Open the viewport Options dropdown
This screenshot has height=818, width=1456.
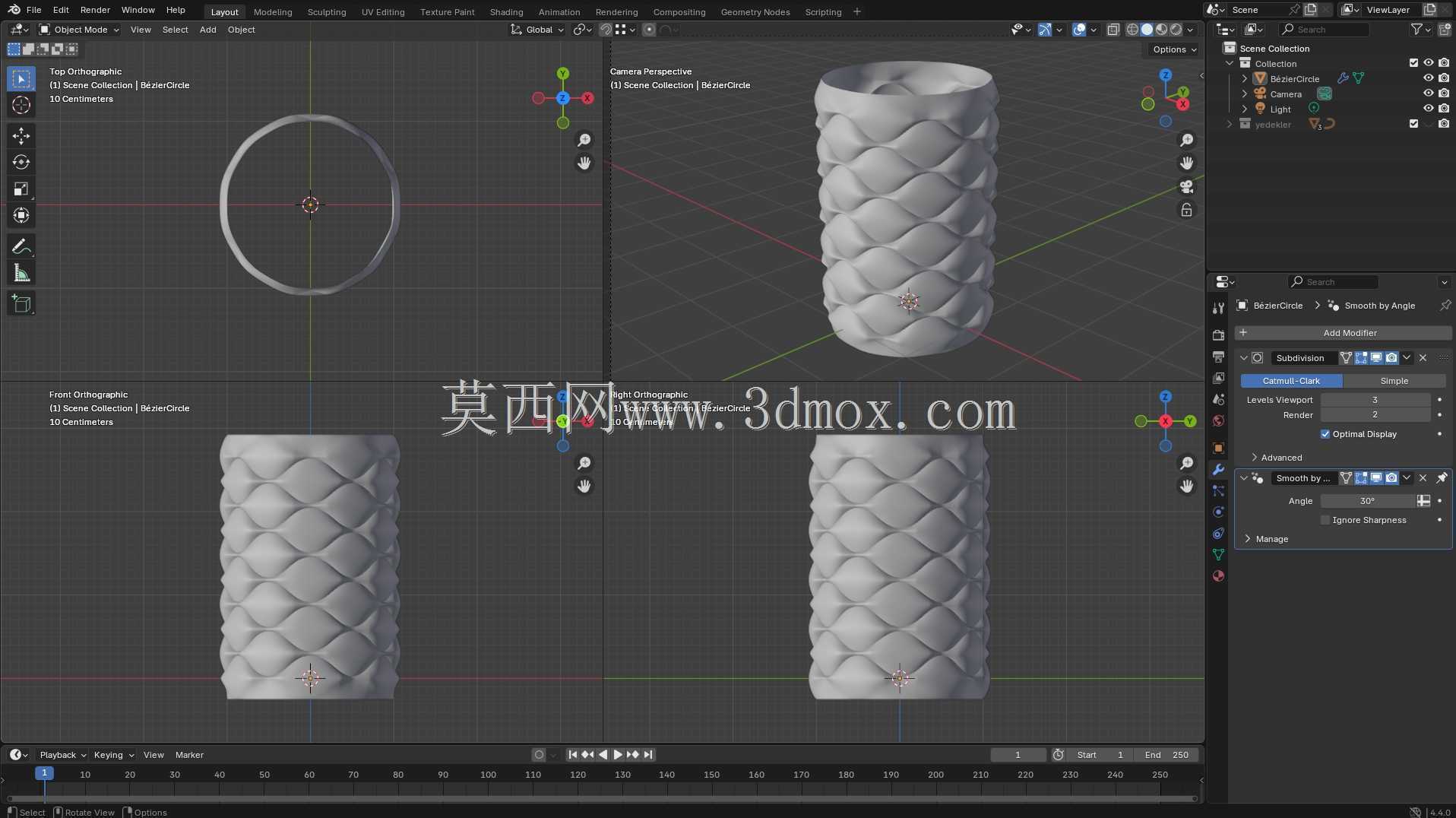(x=1174, y=49)
